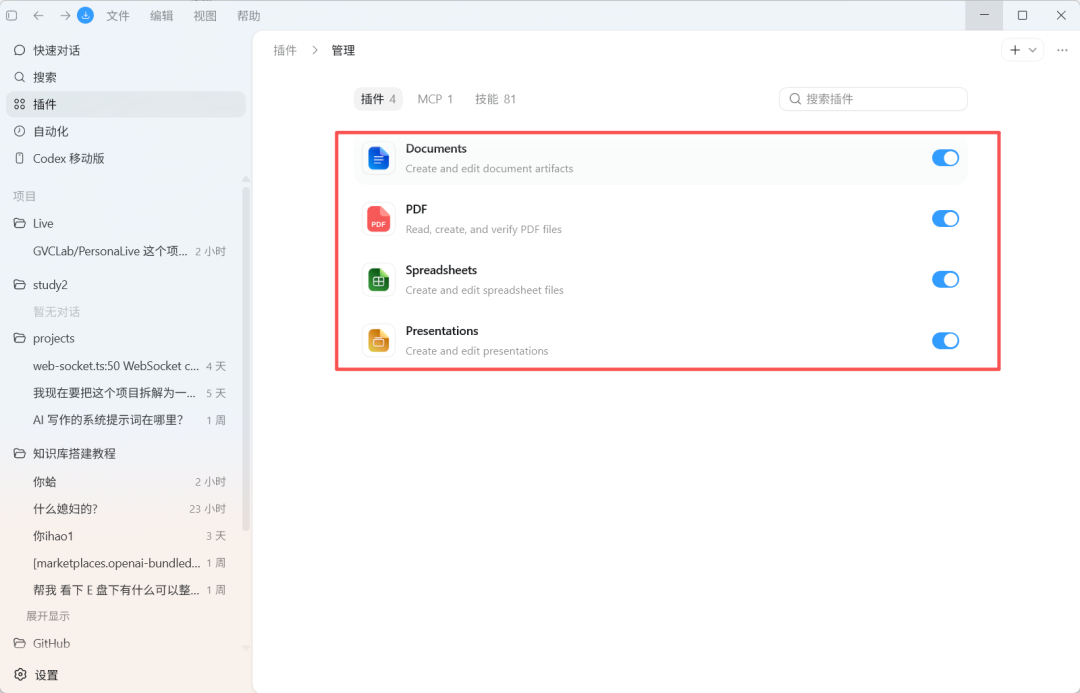Switch to the 插件 4 tab
The image size is (1080, 693).
(378, 99)
